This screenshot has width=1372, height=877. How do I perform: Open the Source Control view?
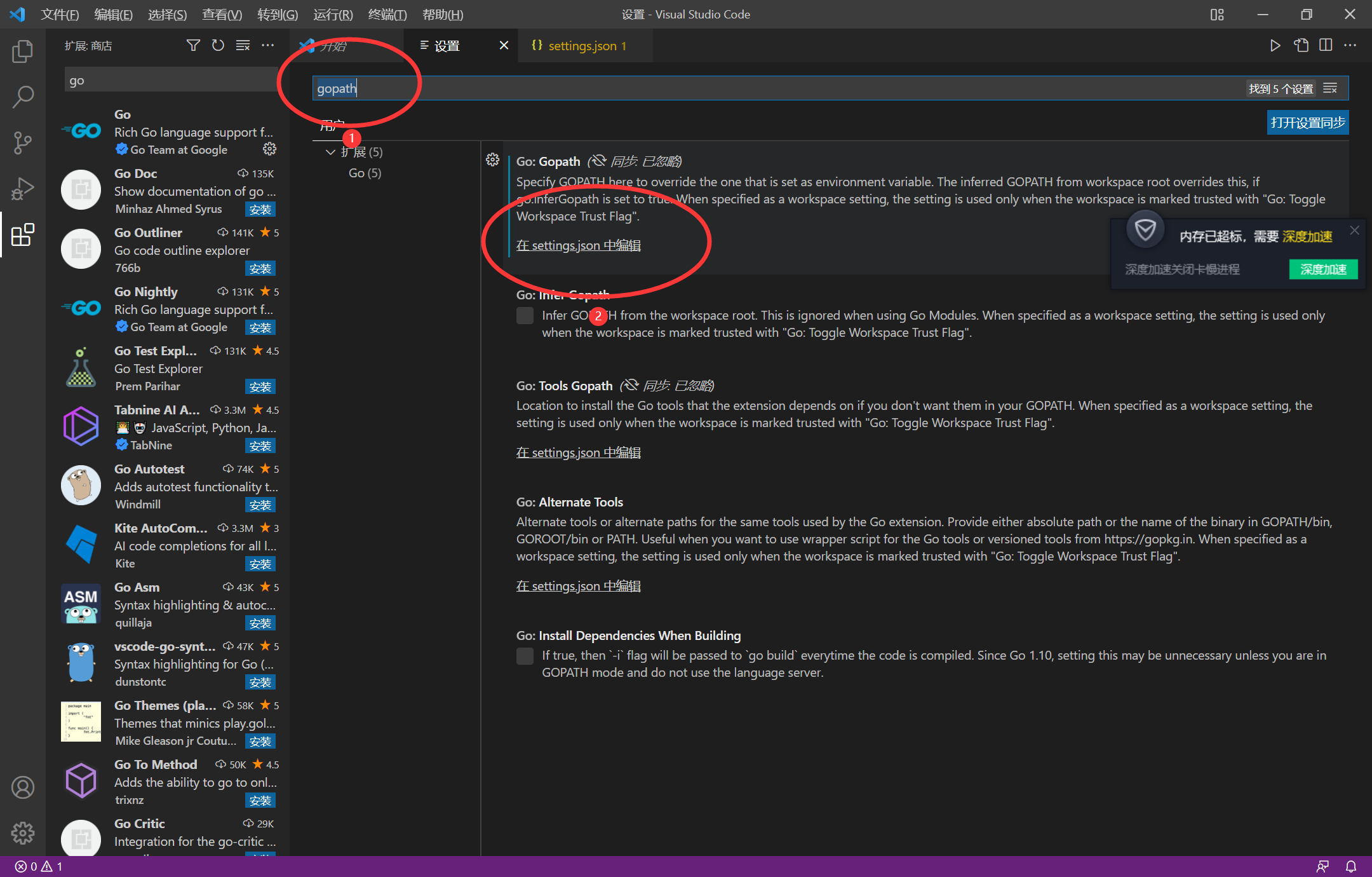click(23, 143)
